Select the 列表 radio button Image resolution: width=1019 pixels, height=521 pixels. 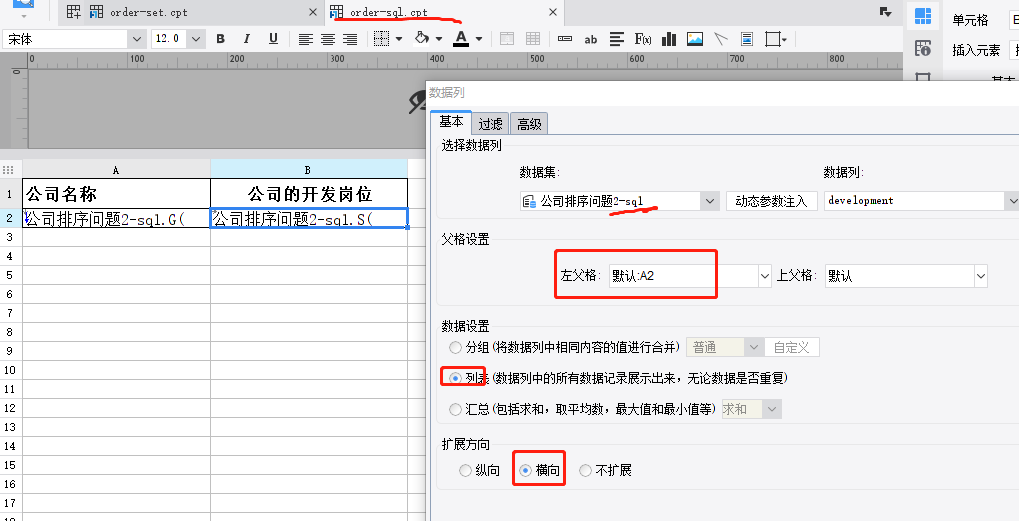pyautogui.click(x=456, y=378)
